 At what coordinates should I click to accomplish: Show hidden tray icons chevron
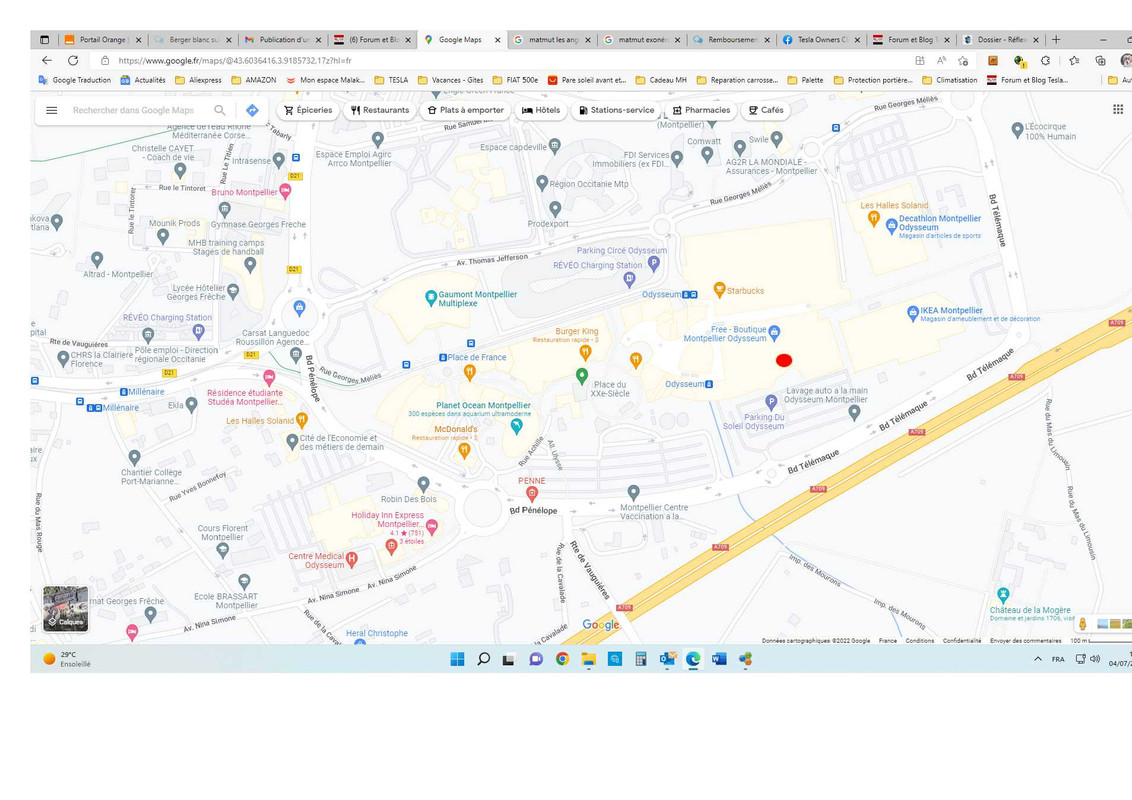[1037, 658]
